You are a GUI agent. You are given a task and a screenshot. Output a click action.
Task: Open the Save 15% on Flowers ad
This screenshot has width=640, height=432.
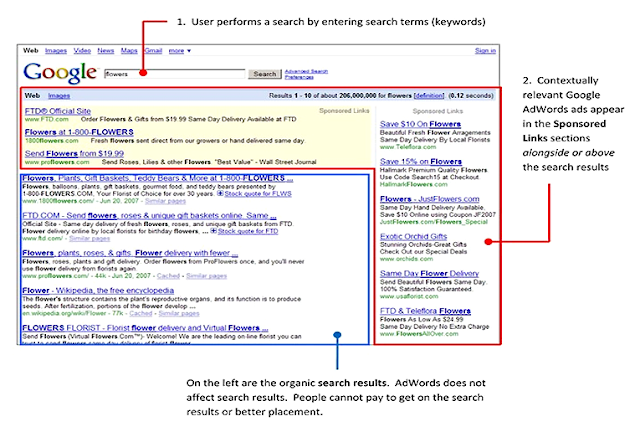pos(421,162)
